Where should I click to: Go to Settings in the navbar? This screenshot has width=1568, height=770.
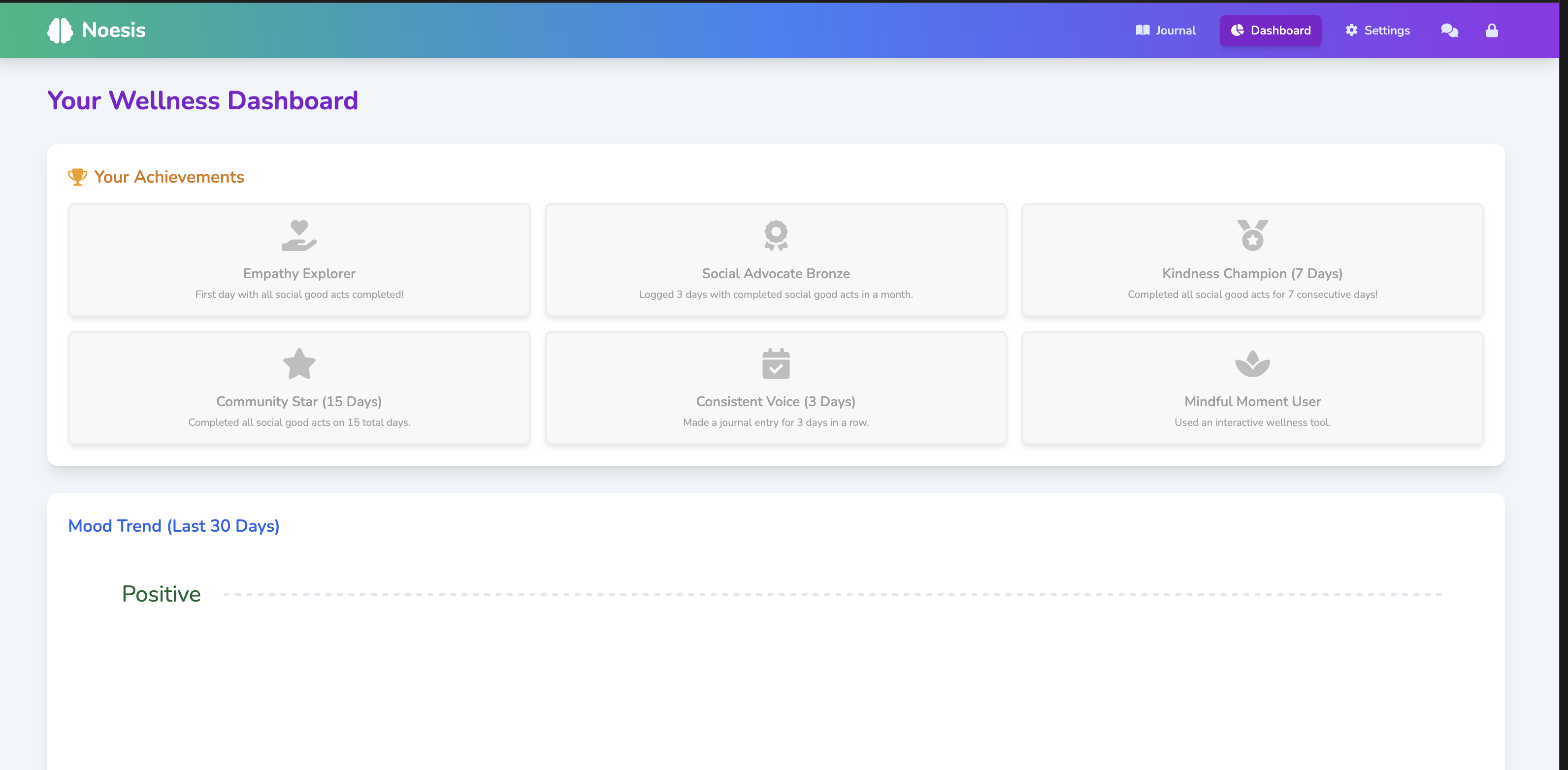click(1377, 31)
